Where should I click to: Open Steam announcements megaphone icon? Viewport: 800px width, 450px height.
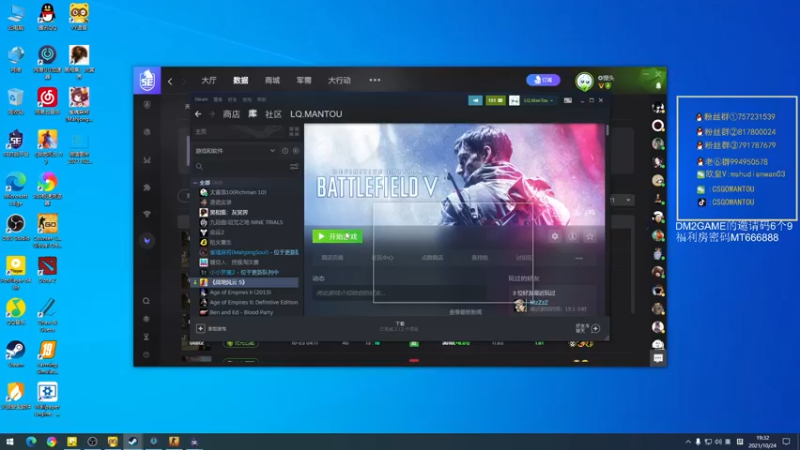click(x=475, y=101)
